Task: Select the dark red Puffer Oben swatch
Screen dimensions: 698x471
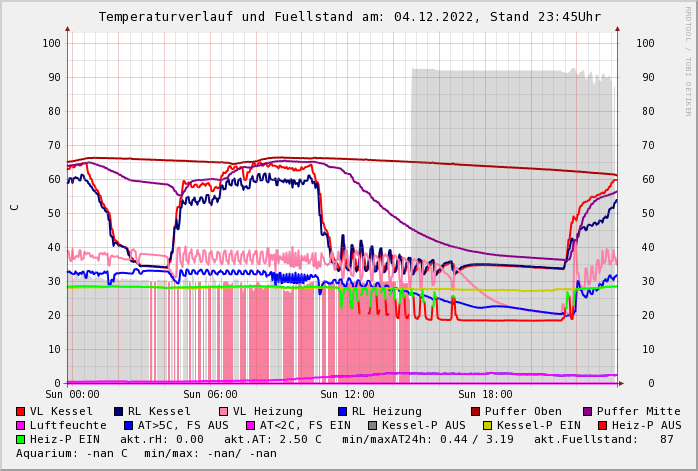Action: coord(476,412)
